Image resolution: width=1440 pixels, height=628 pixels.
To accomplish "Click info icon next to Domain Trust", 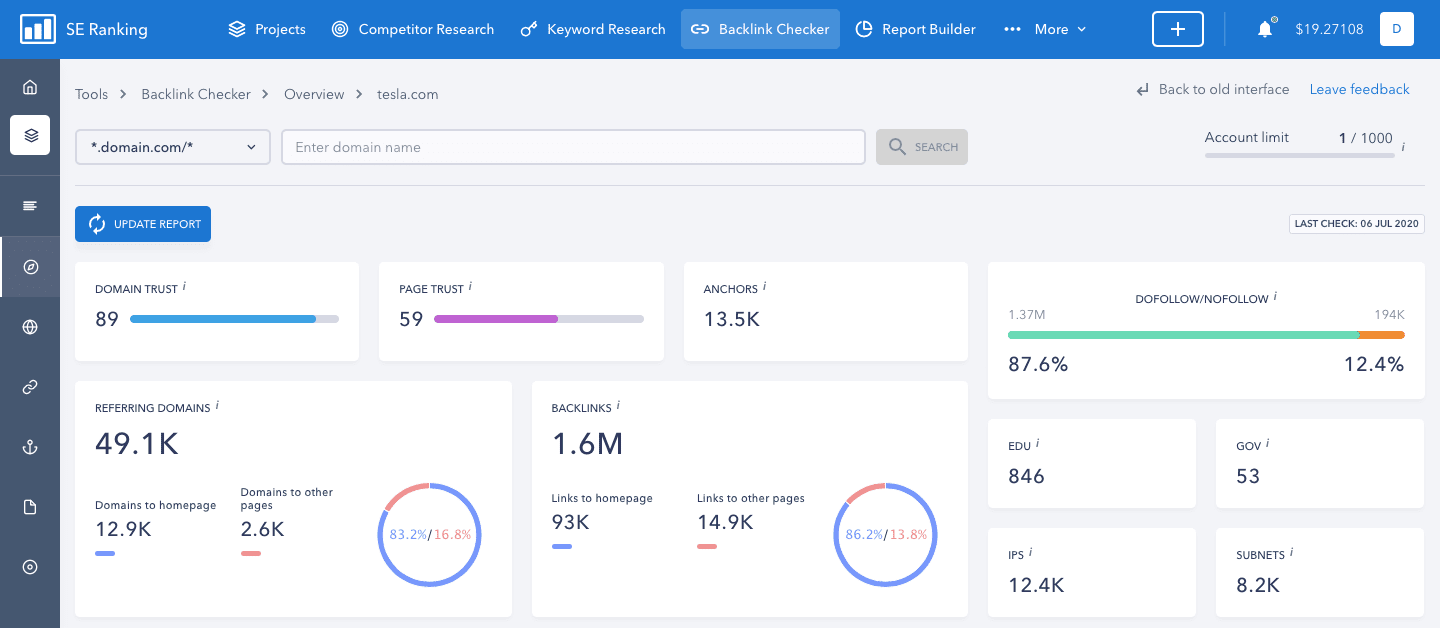I will (184, 287).
